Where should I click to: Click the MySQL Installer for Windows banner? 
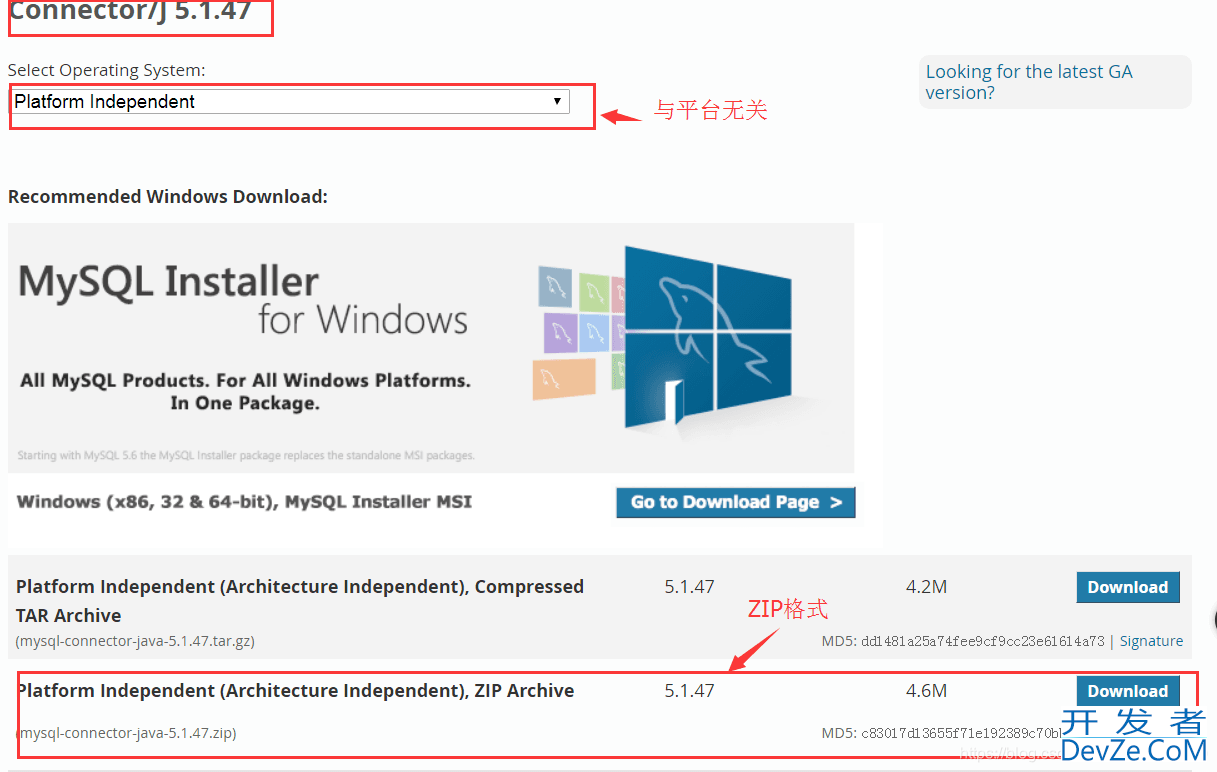pyautogui.click(x=431, y=347)
